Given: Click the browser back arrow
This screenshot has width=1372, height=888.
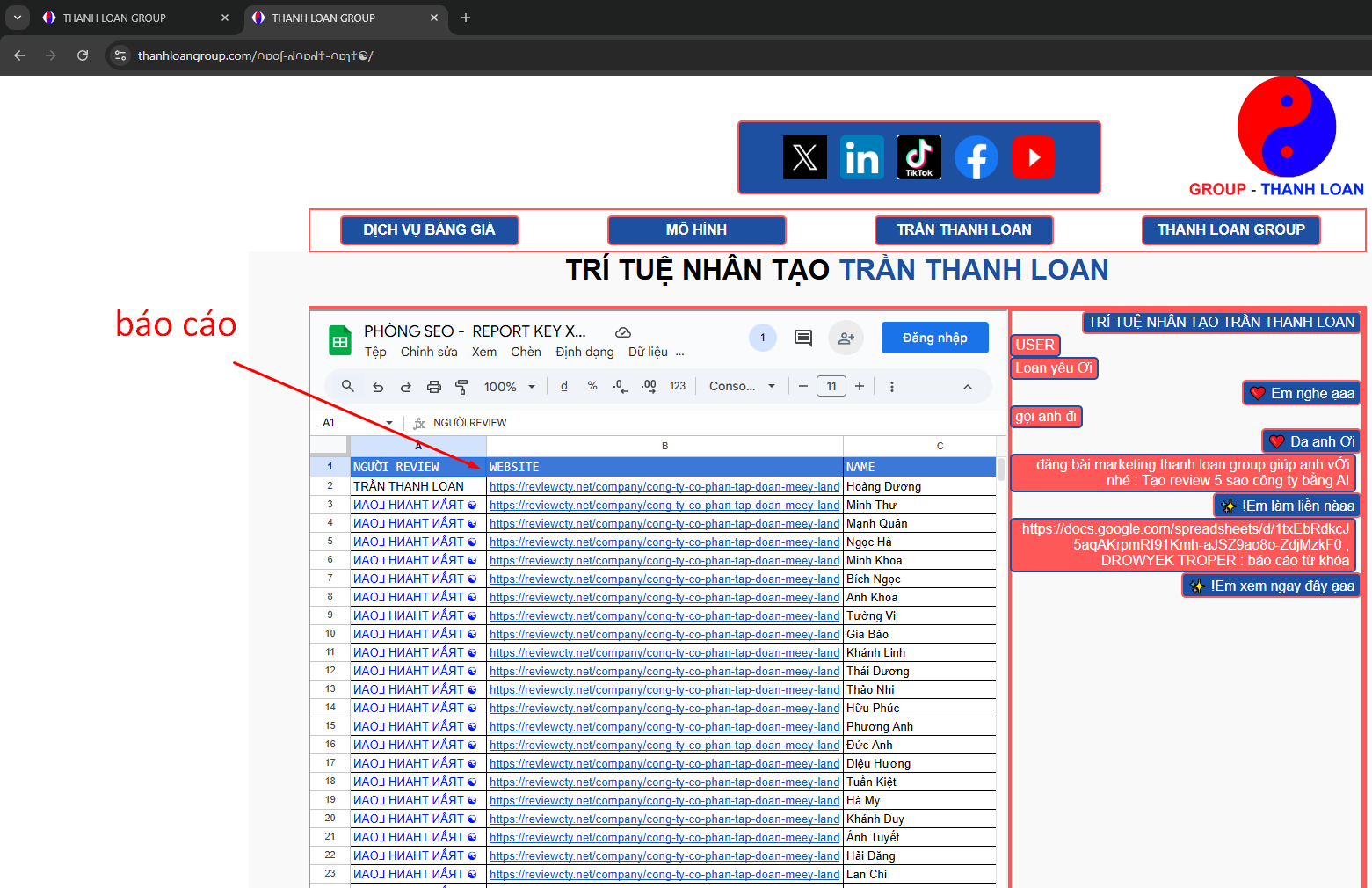Looking at the screenshot, I should click(x=19, y=55).
